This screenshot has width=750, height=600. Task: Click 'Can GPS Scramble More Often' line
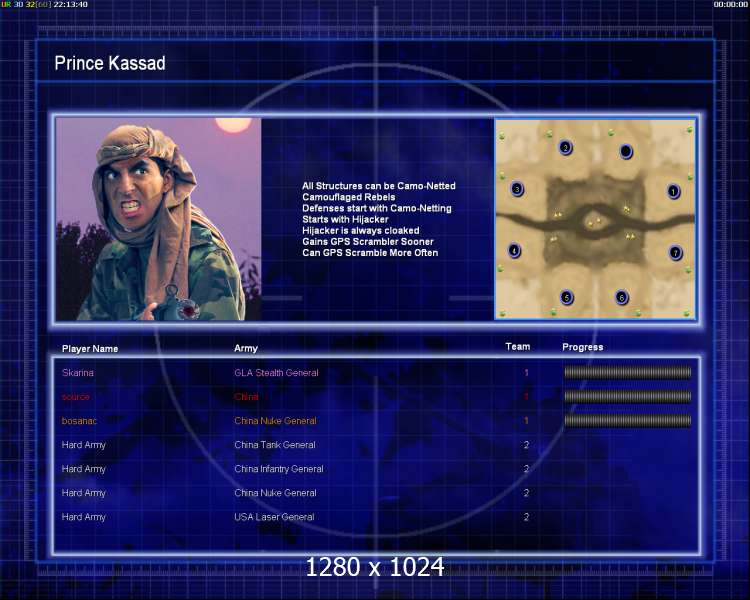(x=370, y=253)
